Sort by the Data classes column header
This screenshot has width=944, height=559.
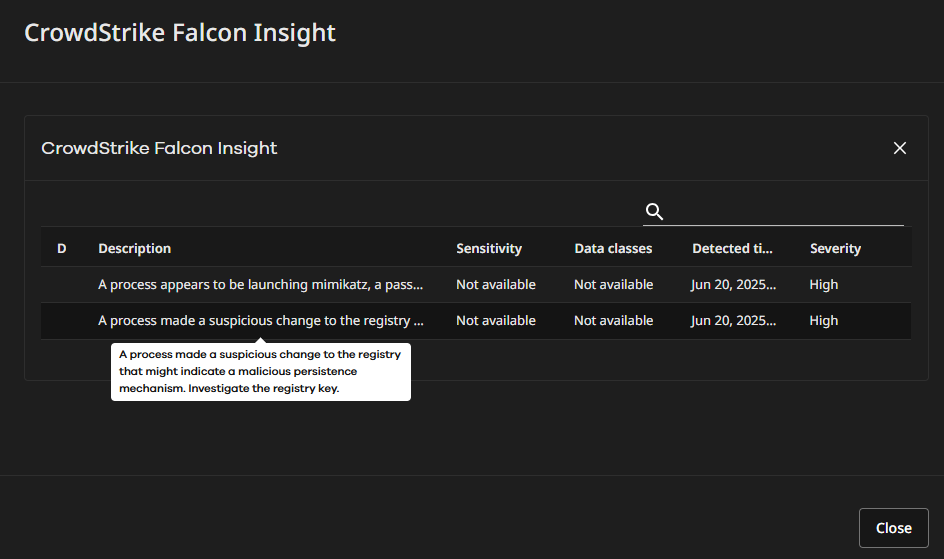pos(613,249)
